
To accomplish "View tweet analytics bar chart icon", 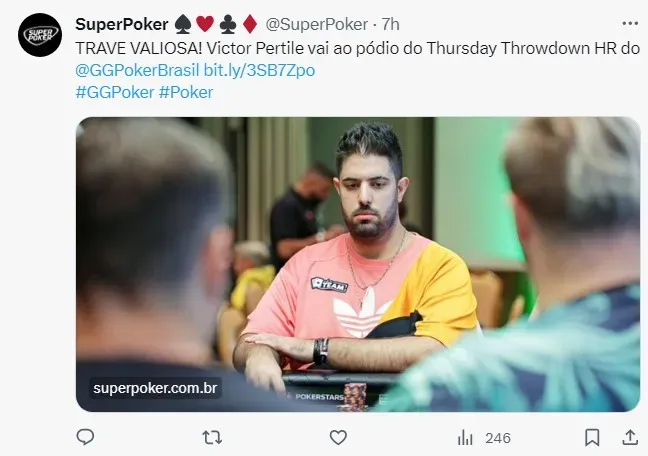I will pos(465,437).
